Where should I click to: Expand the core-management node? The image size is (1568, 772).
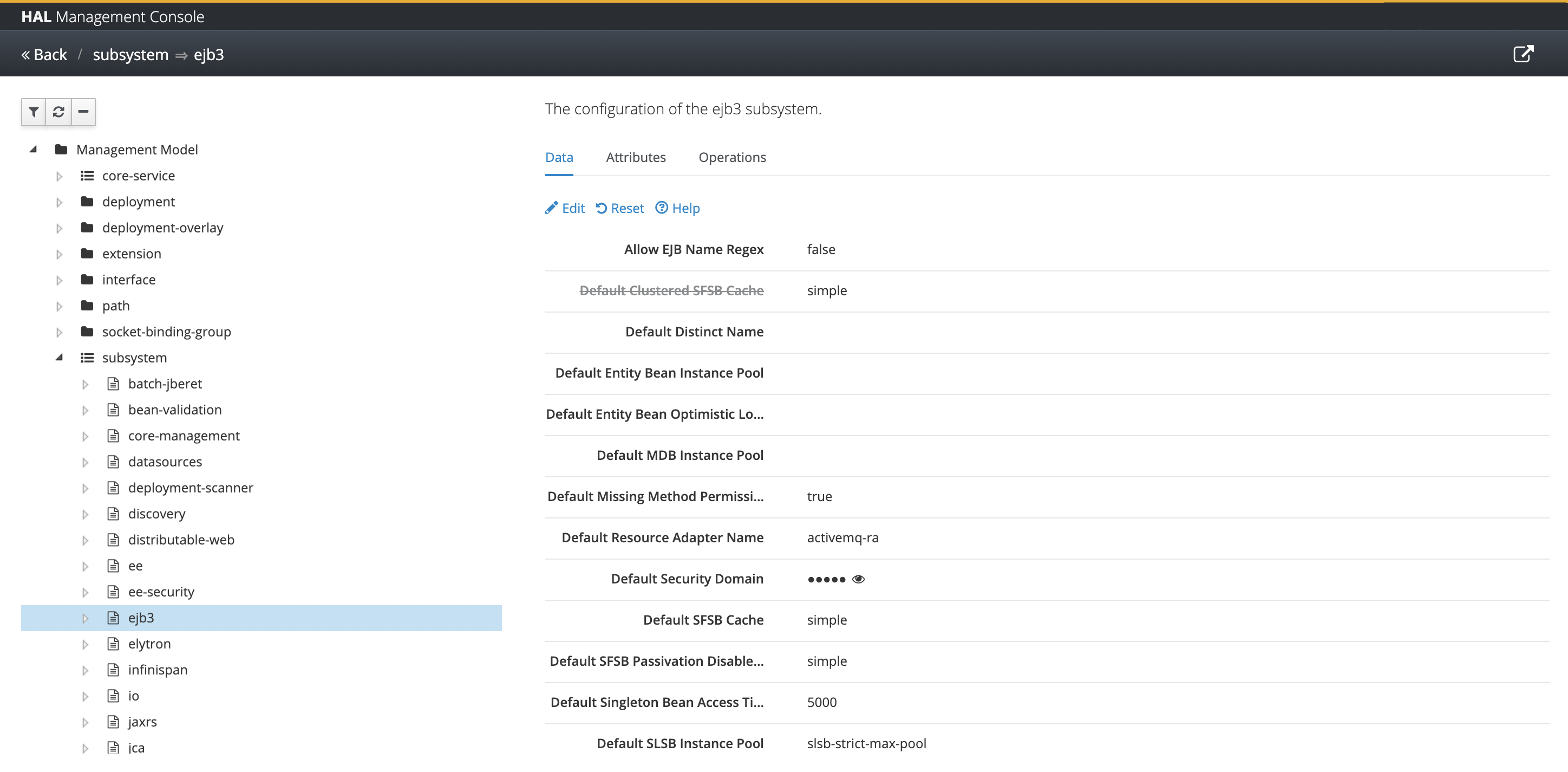(x=85, y=436)
